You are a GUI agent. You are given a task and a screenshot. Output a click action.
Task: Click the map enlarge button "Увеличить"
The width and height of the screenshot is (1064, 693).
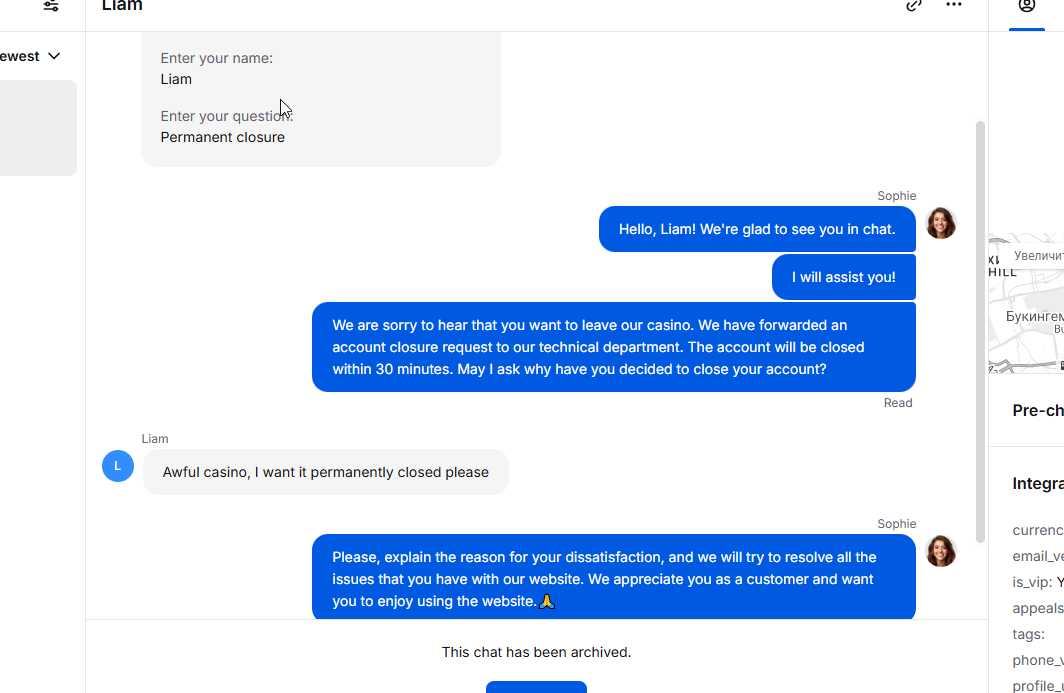coord(1038,256)
